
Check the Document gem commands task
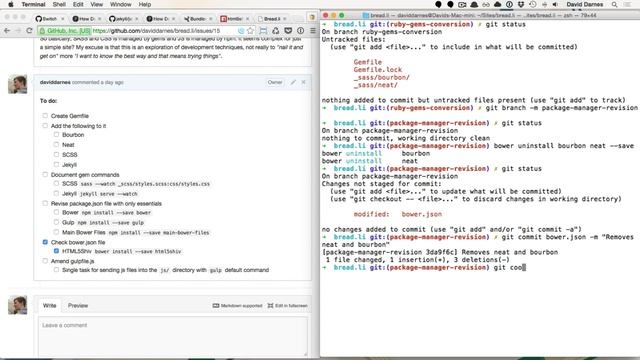point(45,174)
